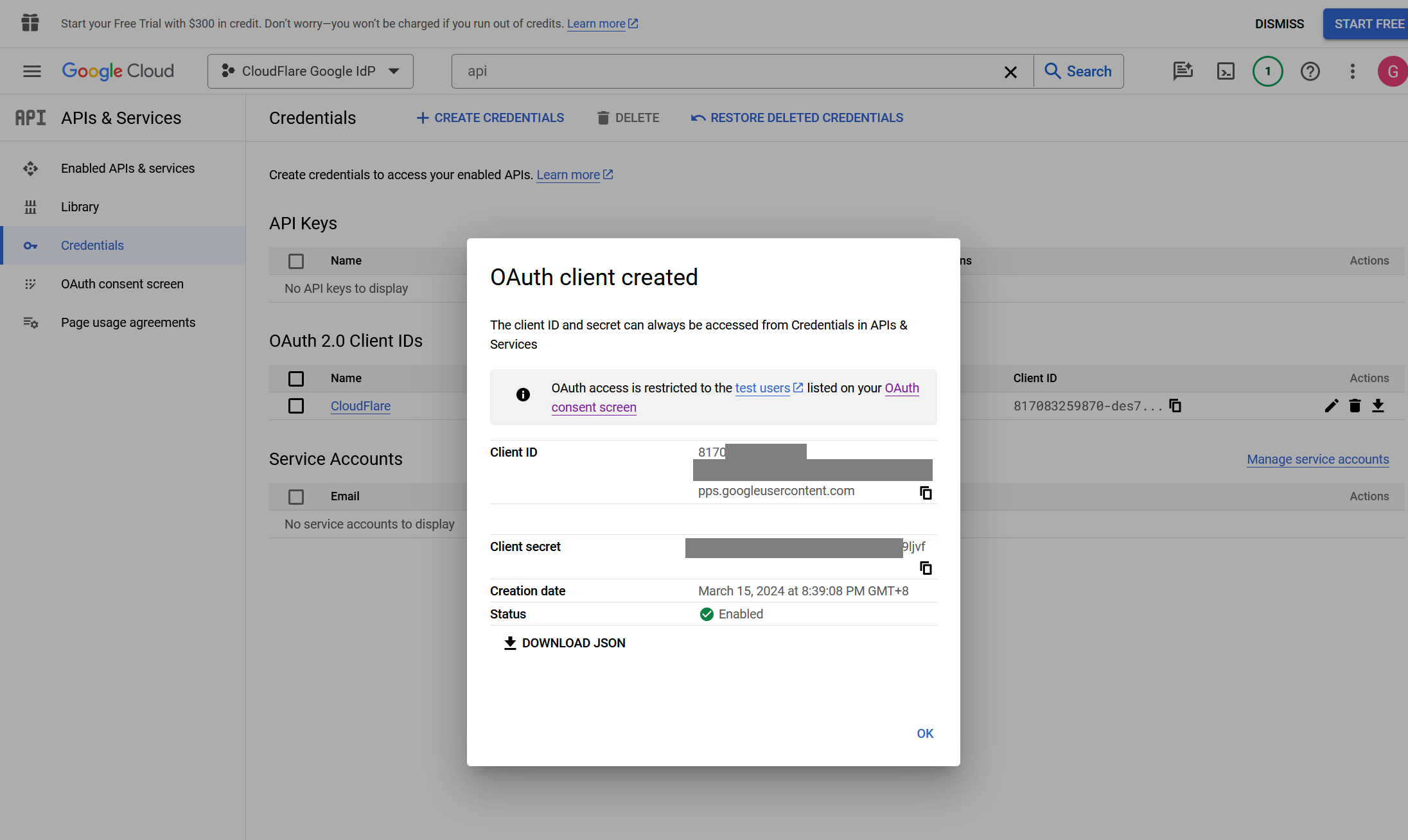Click DOWNLOAD JSON in dialog

565,643
